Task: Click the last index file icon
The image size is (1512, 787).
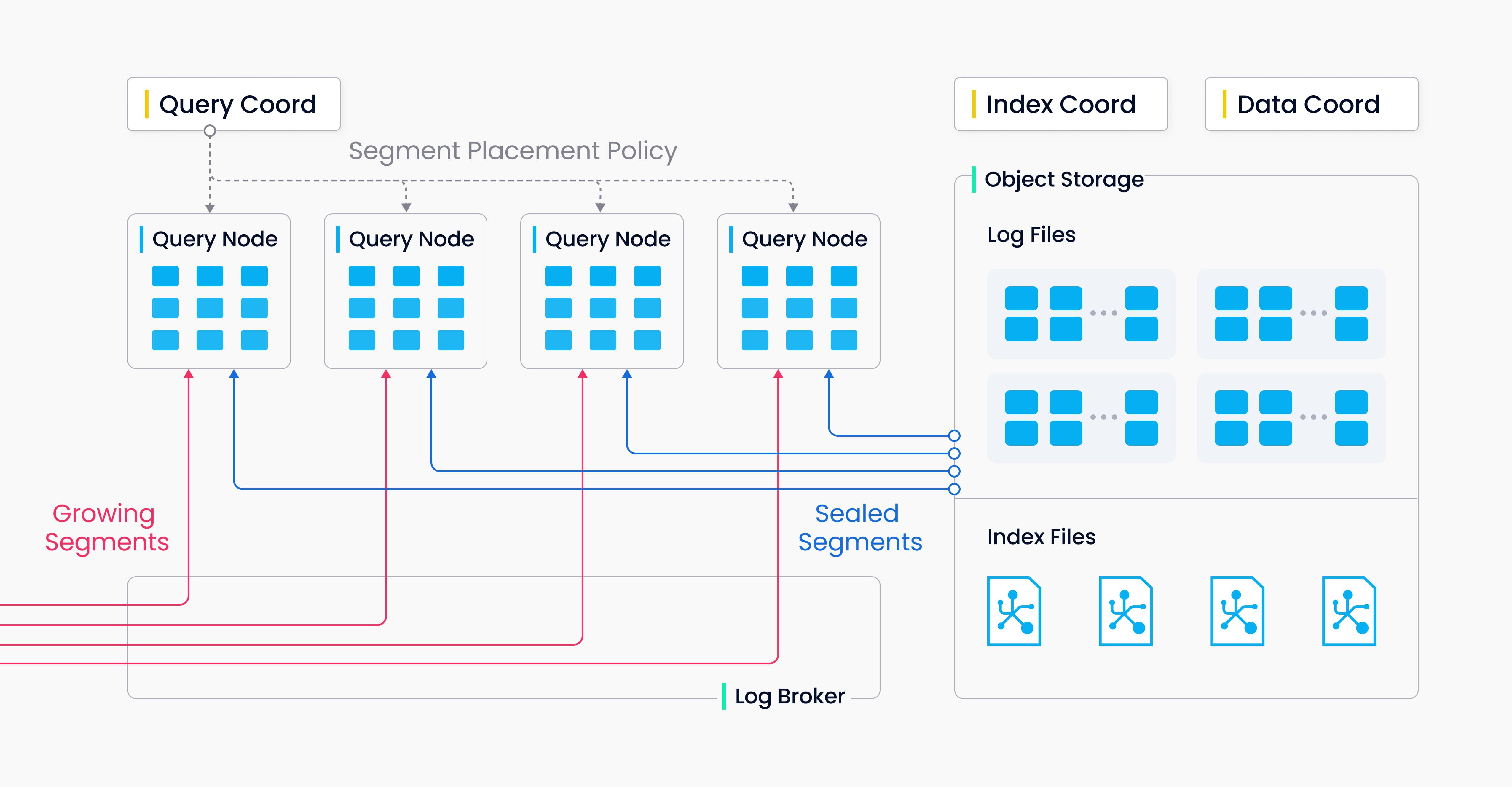Action: (x=1348, y=611)
